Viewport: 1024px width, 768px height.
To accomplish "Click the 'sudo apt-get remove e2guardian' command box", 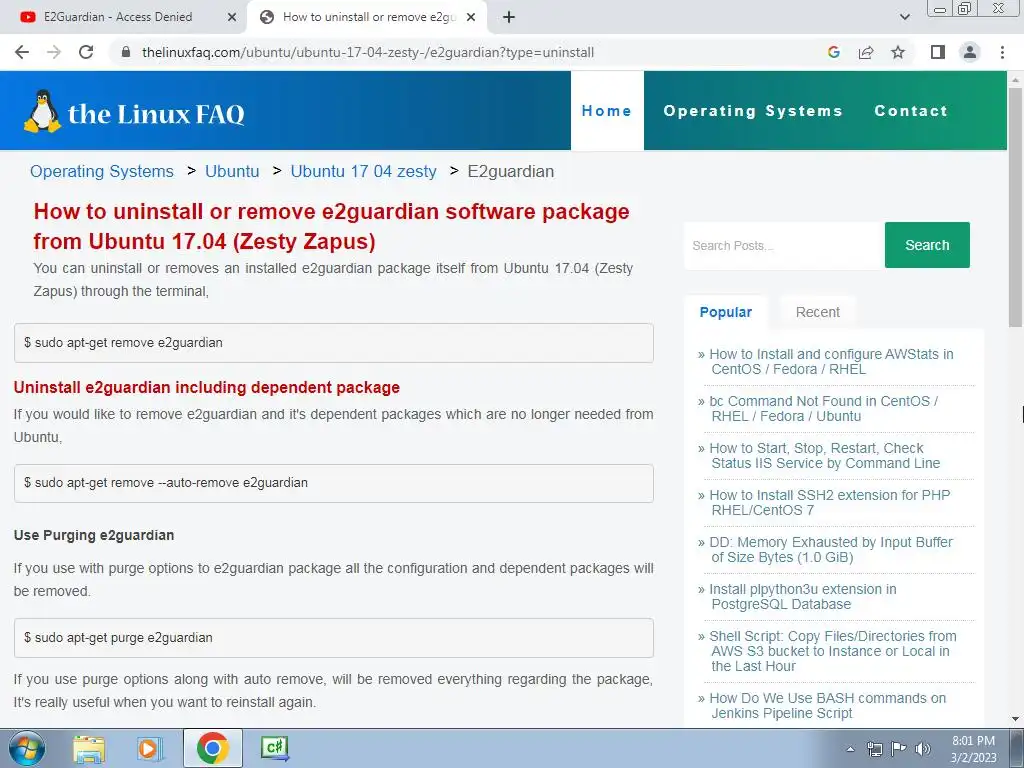I will pos(334,343).
